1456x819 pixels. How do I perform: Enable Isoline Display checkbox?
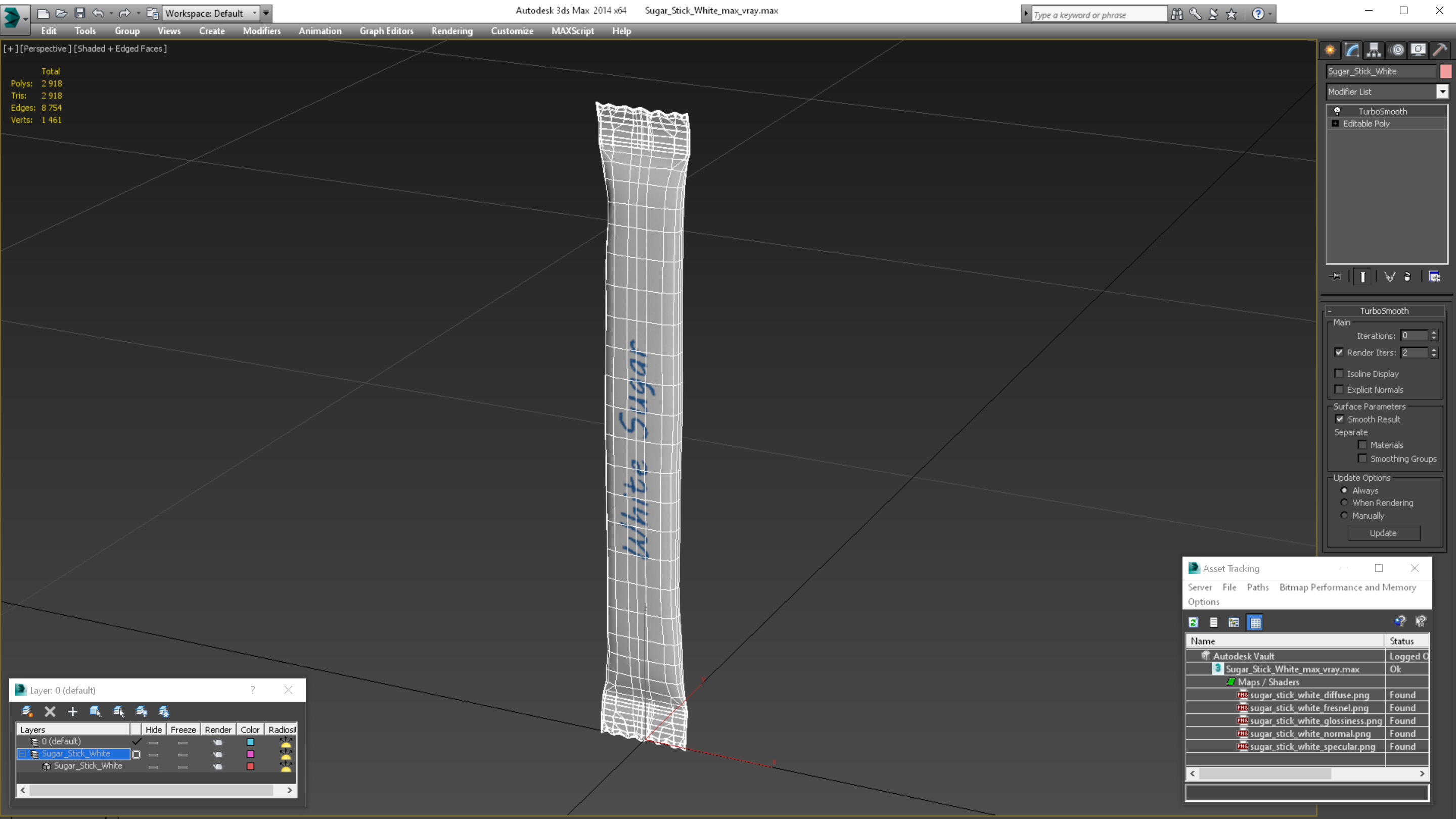[1339, 374]
